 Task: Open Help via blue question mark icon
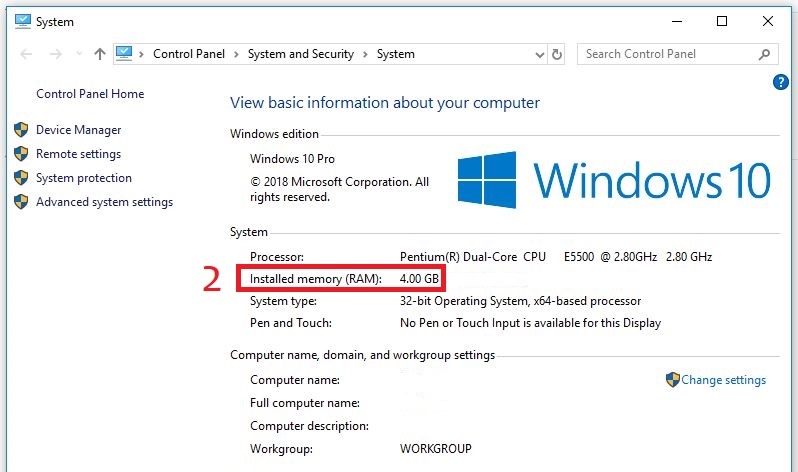(x=781, y=82)
